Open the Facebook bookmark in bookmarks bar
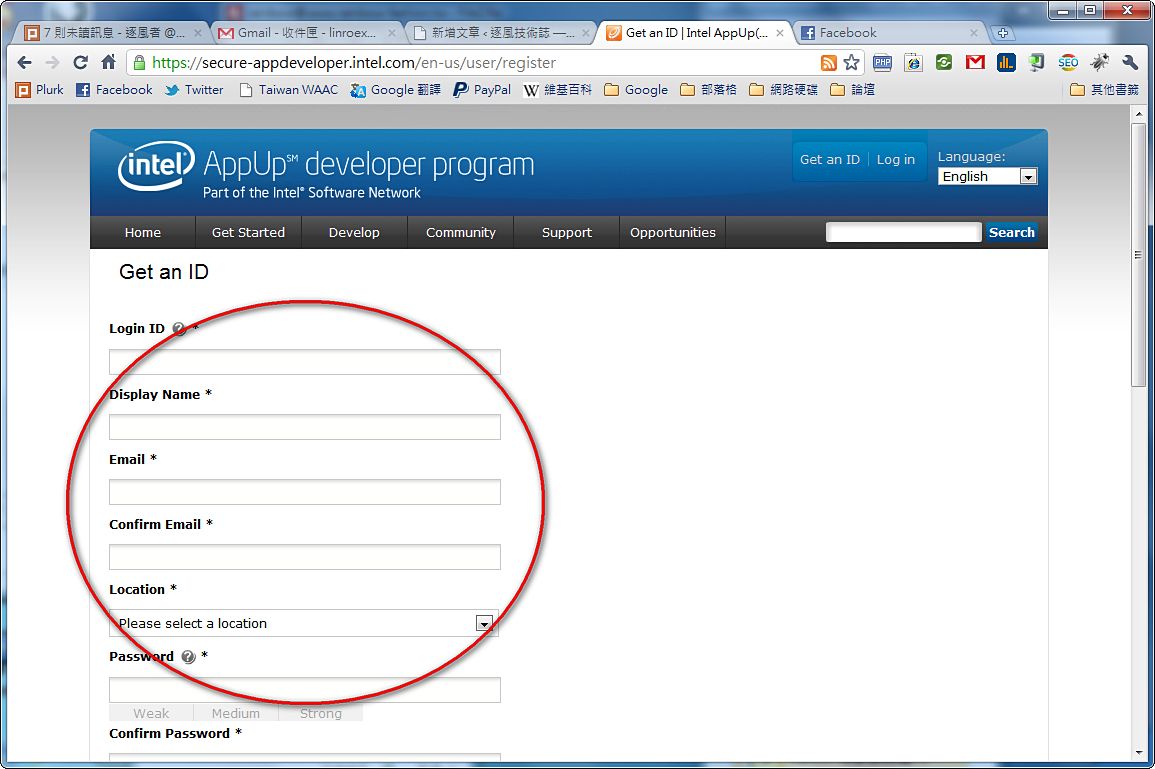This screenshot has width=1155, height=769. click(x=114, y=90)
